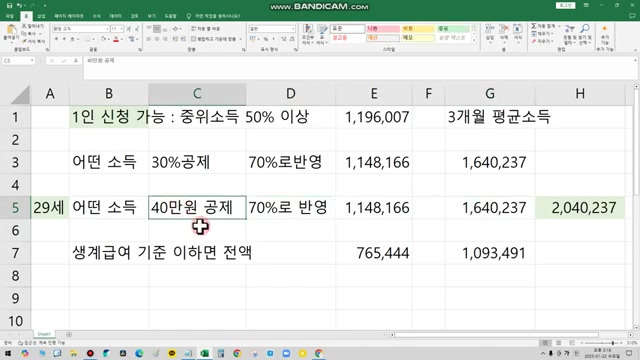This screenshot has height=360, width=640.
Task: Align cell text to the left
Action: [149, 39]
